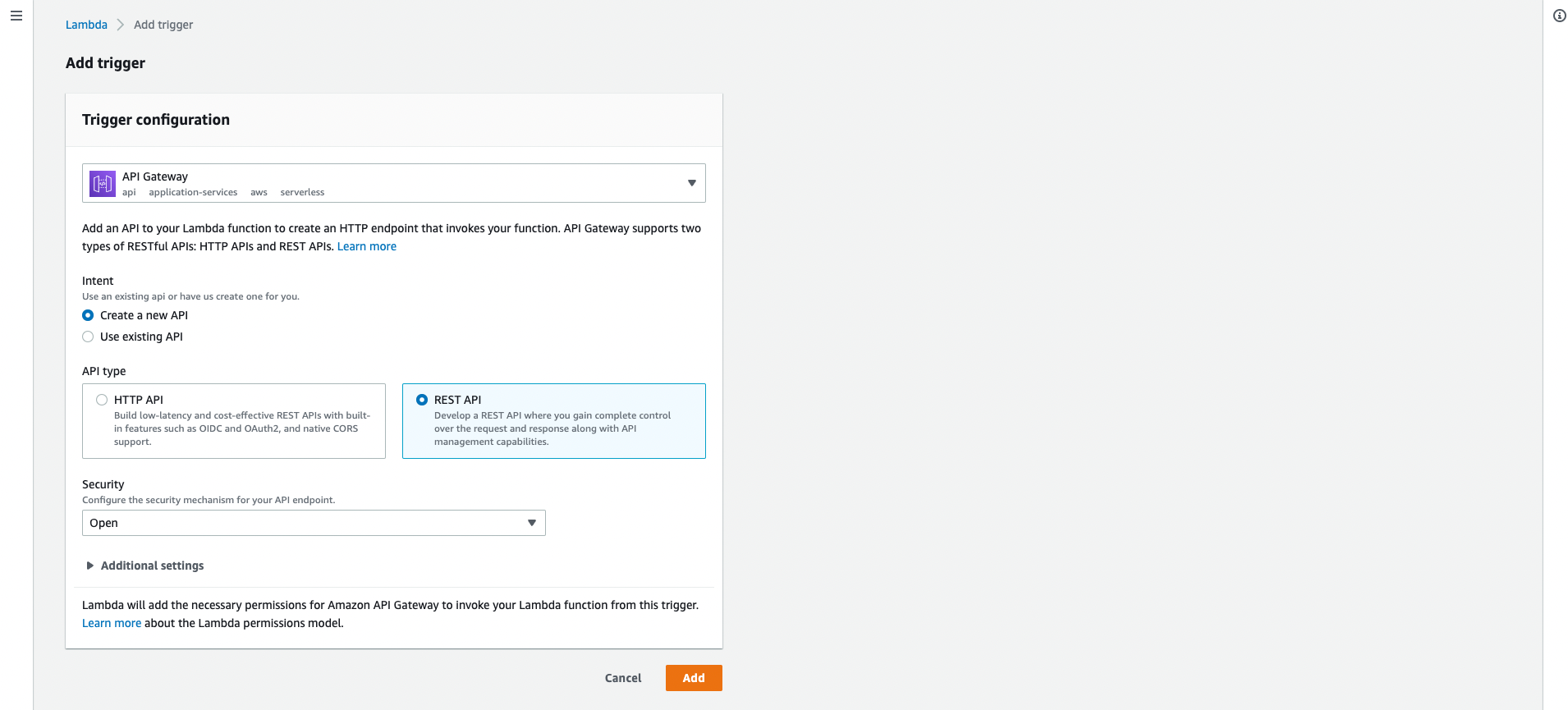This screenshot has height=710, width=1568.
Task: Choose the REST API radio button
Action: pyautogui.click(x=422, y=400)
